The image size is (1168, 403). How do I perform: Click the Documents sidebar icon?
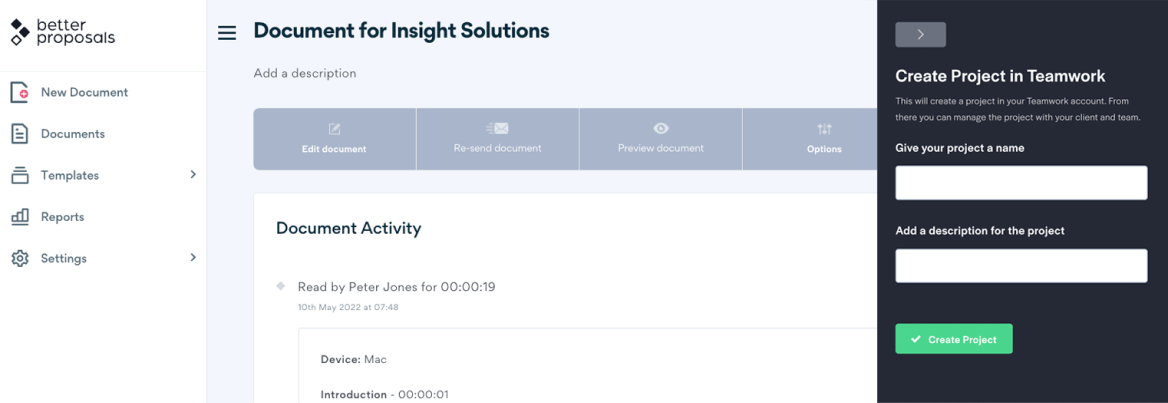20,134
